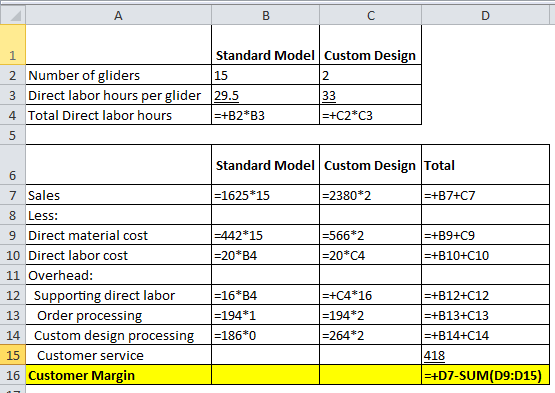Select the cell containing 33
This screenshot has height=393, width=555.
(371, 95)
